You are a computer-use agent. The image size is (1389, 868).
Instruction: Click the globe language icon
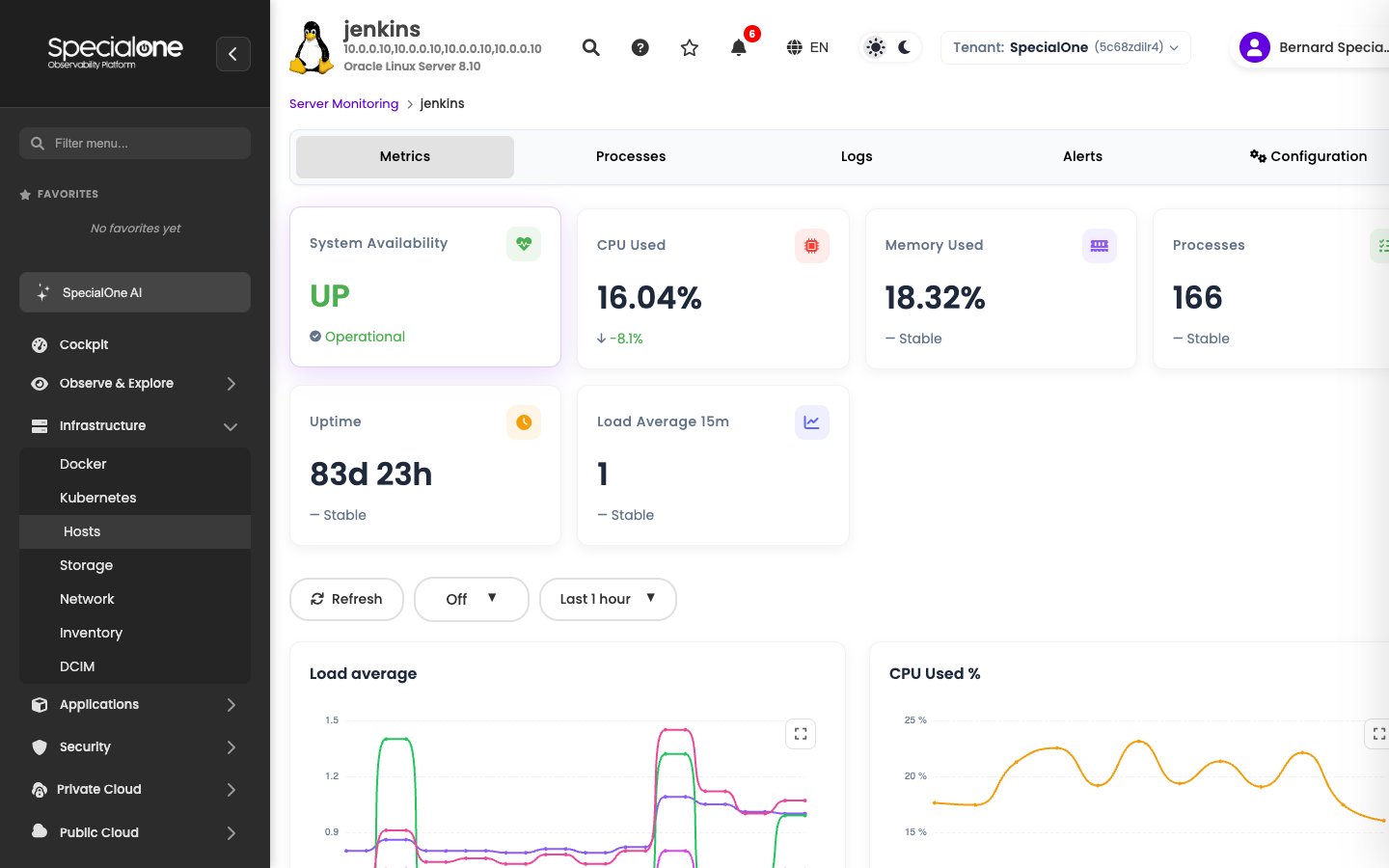pyautogui.click(x=795, y=47)
